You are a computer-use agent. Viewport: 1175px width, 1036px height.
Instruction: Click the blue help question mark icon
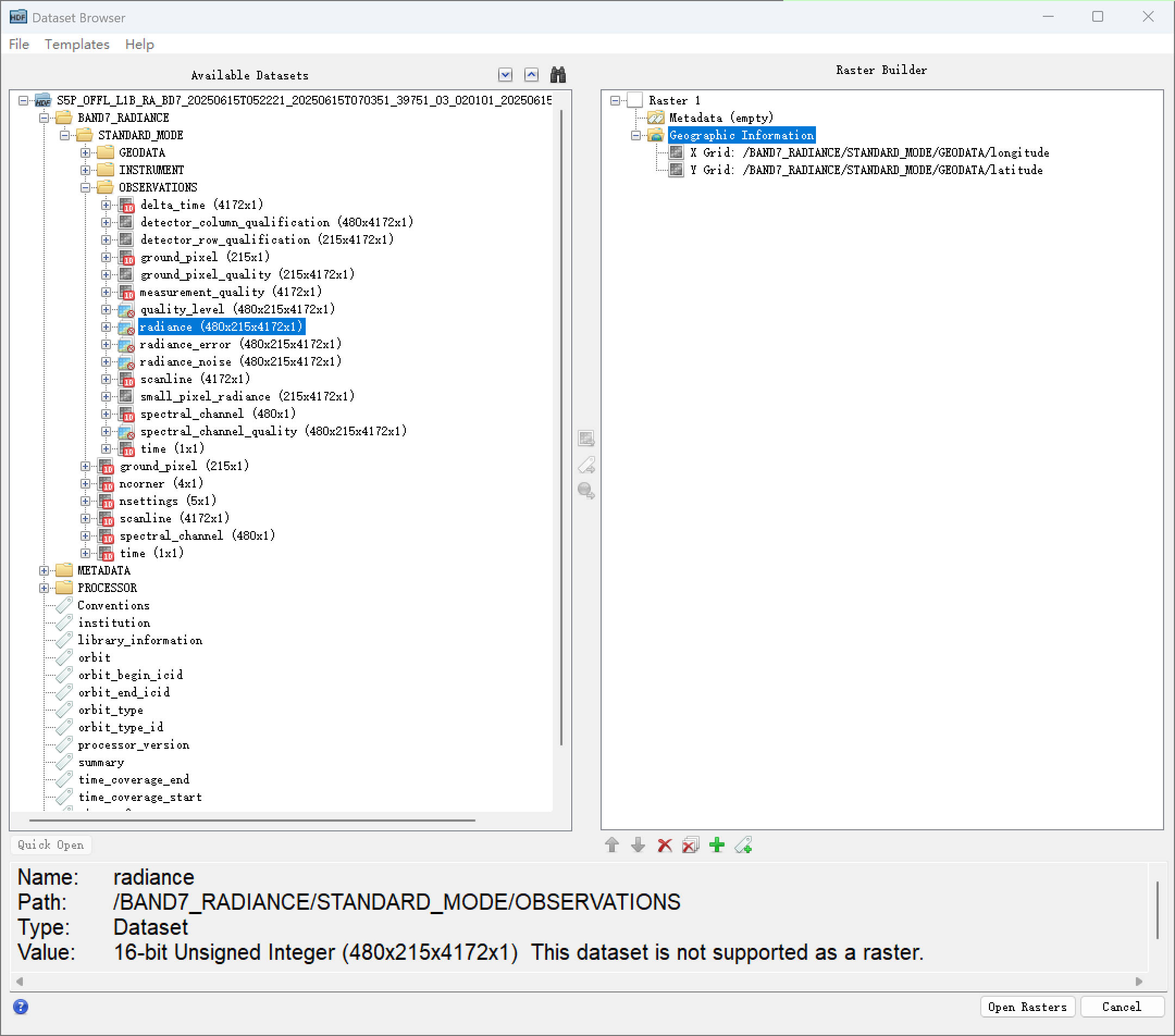pyautogui.click(x=20, y=1007)
